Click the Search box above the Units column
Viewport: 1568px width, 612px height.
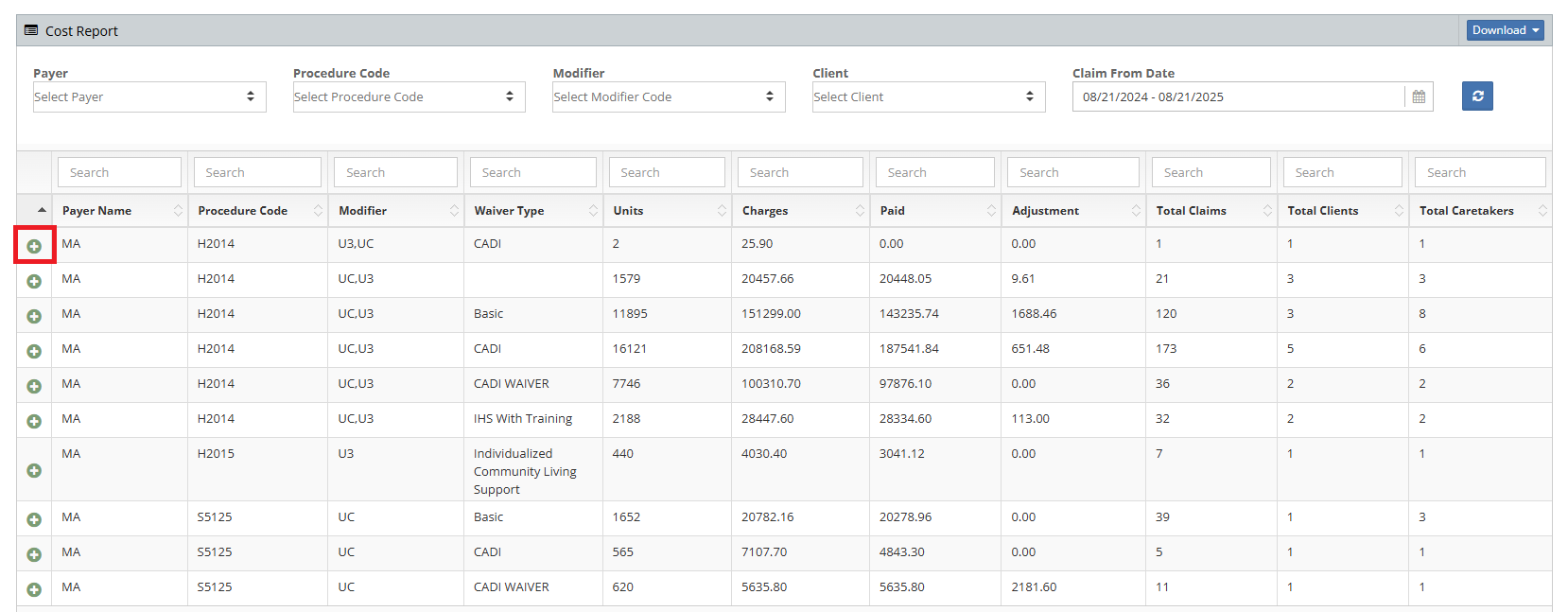[667, 172]
